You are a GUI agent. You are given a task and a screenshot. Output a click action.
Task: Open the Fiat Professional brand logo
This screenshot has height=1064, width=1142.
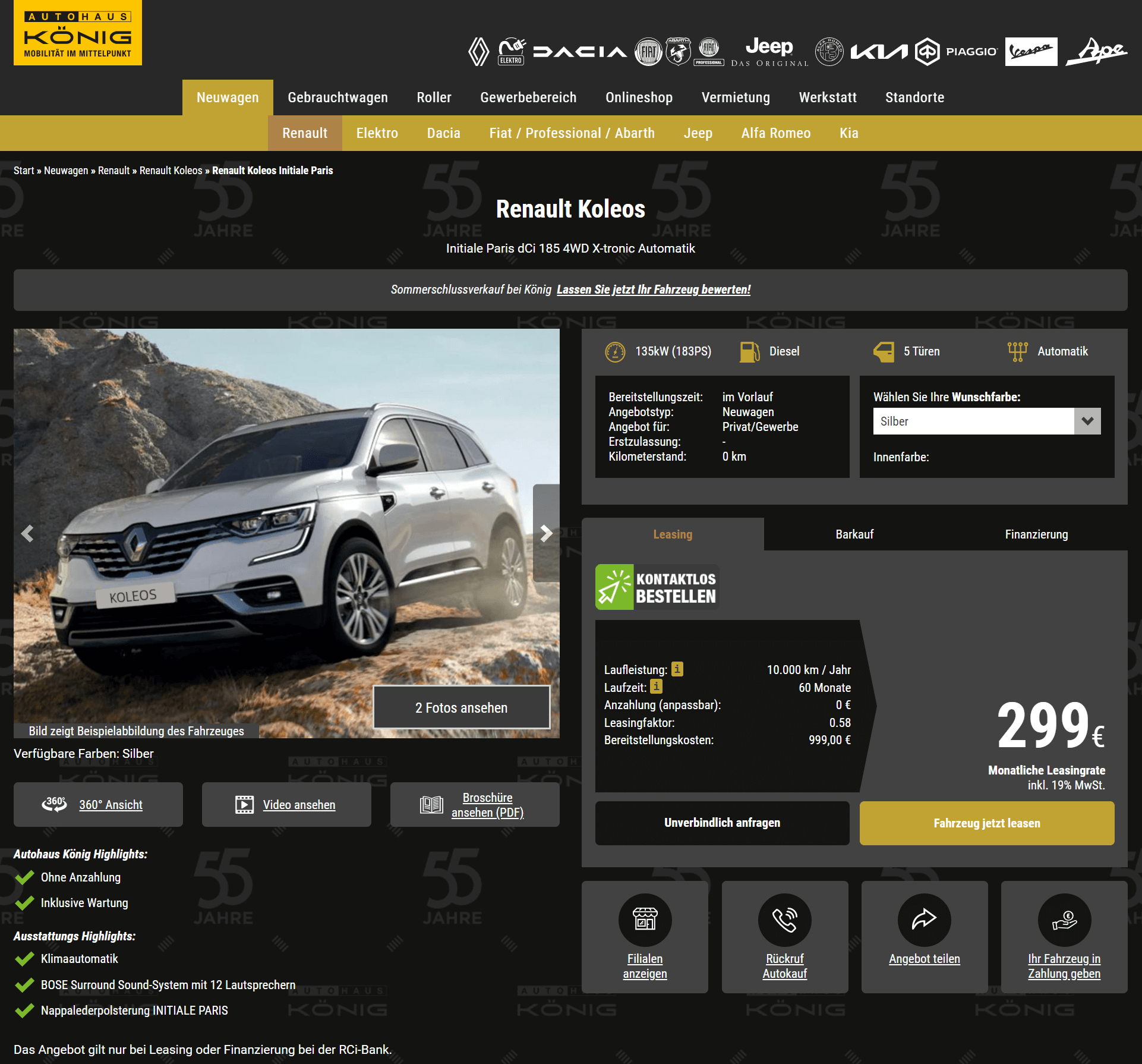[x=709, y=52]
